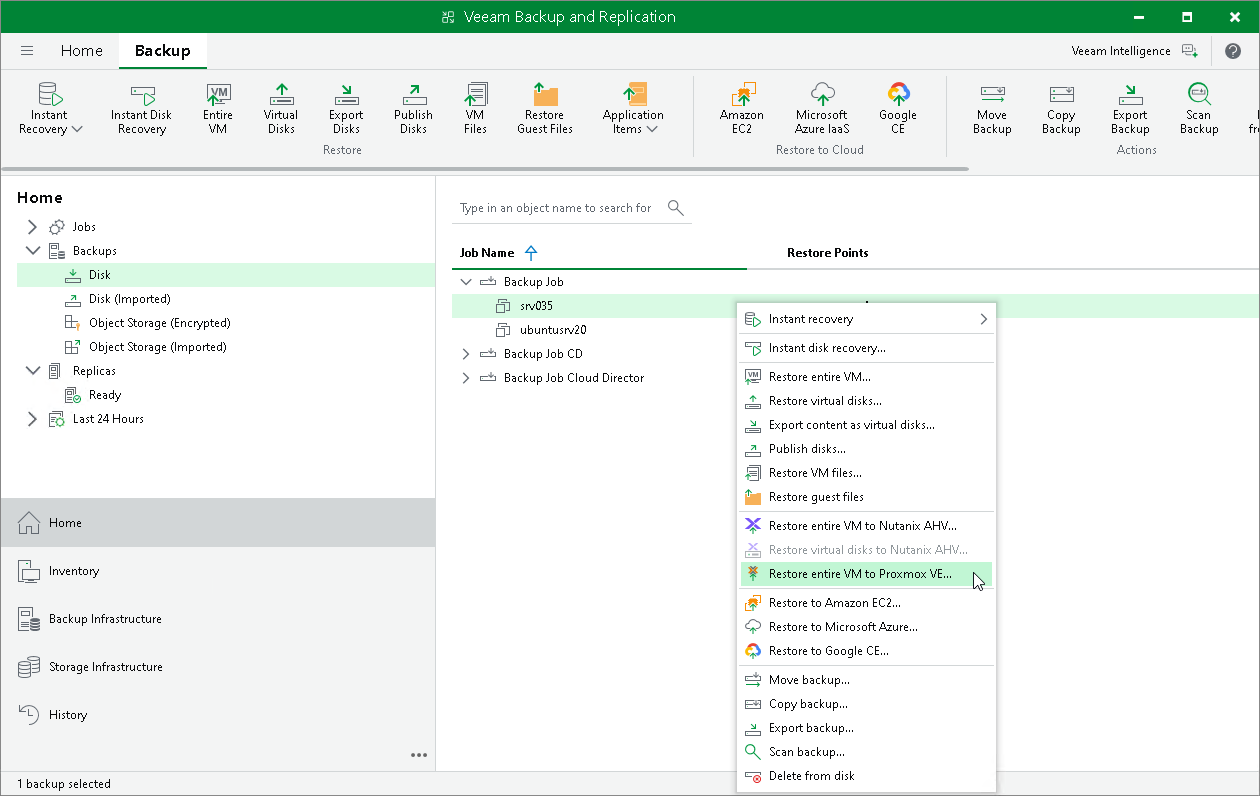Select Object Storage (Encrypted) tree item
1260x796 pixels.
(x=159, y=323)
